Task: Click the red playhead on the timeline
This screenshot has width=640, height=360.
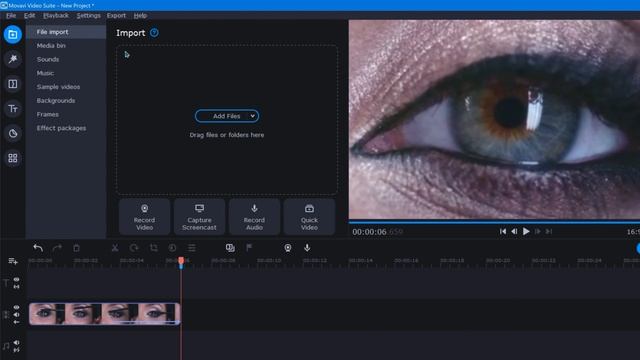Action: pyautogui.click(x=181, y=262)
